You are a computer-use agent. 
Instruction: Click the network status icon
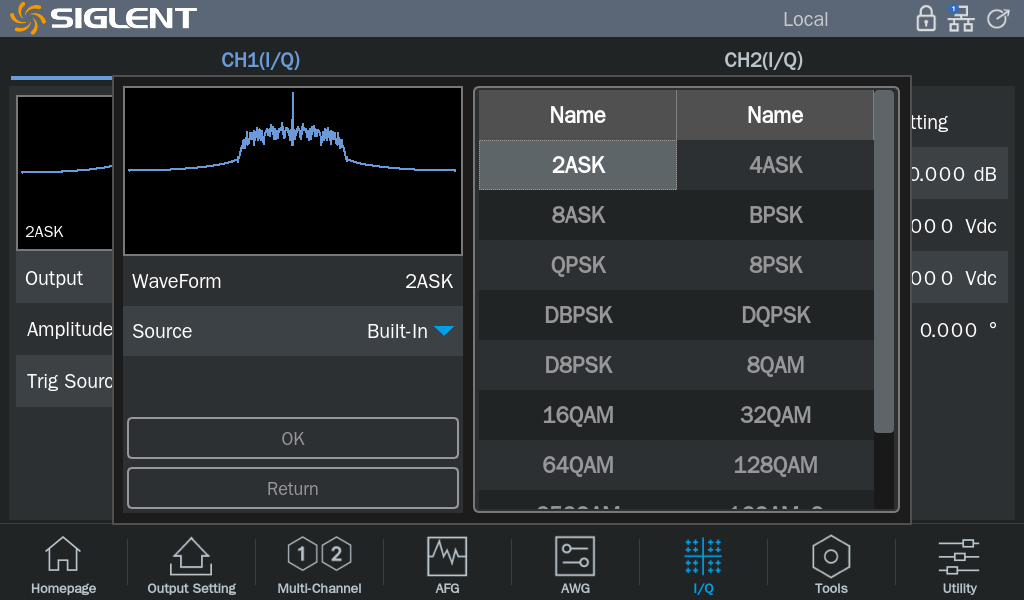[x=960, y=19]
